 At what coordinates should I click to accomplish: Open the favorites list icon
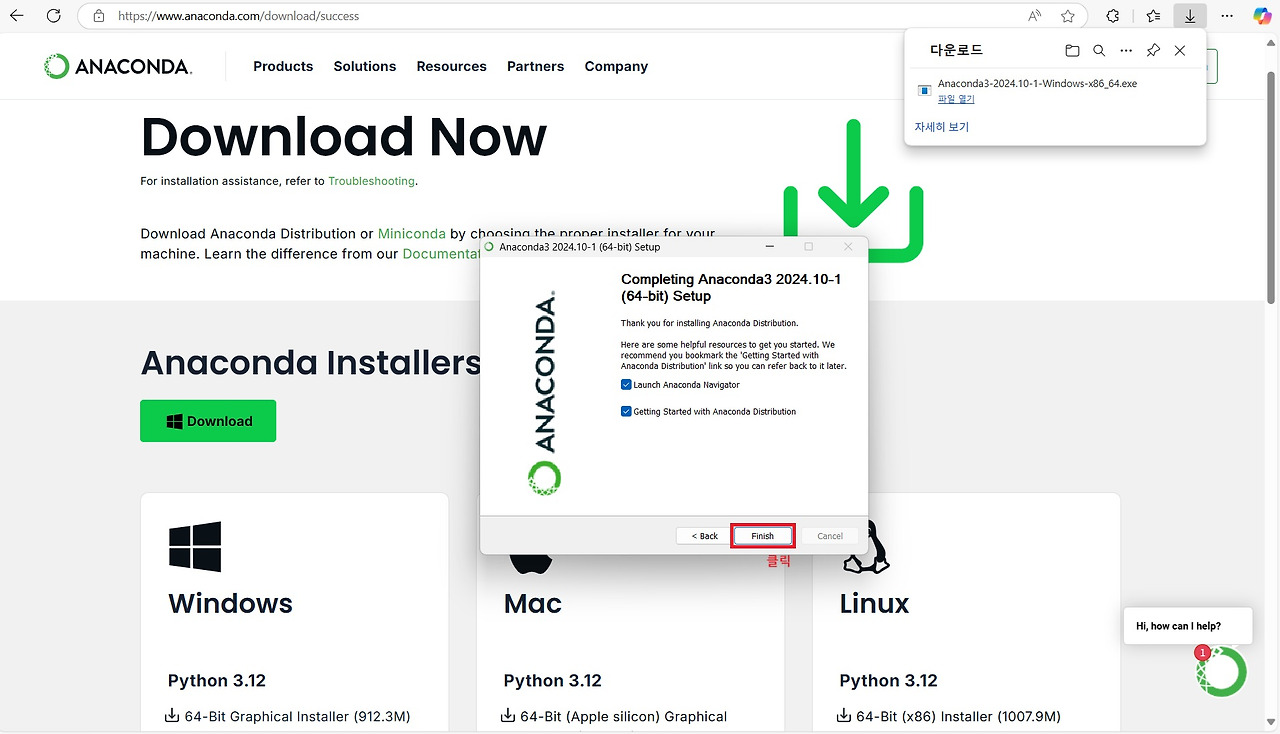[x=1153, y=16]
